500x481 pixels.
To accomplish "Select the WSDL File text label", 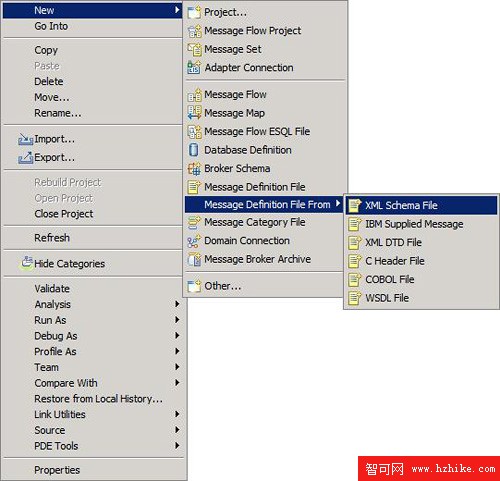I will pyautogui.click(x=387, y=298).
